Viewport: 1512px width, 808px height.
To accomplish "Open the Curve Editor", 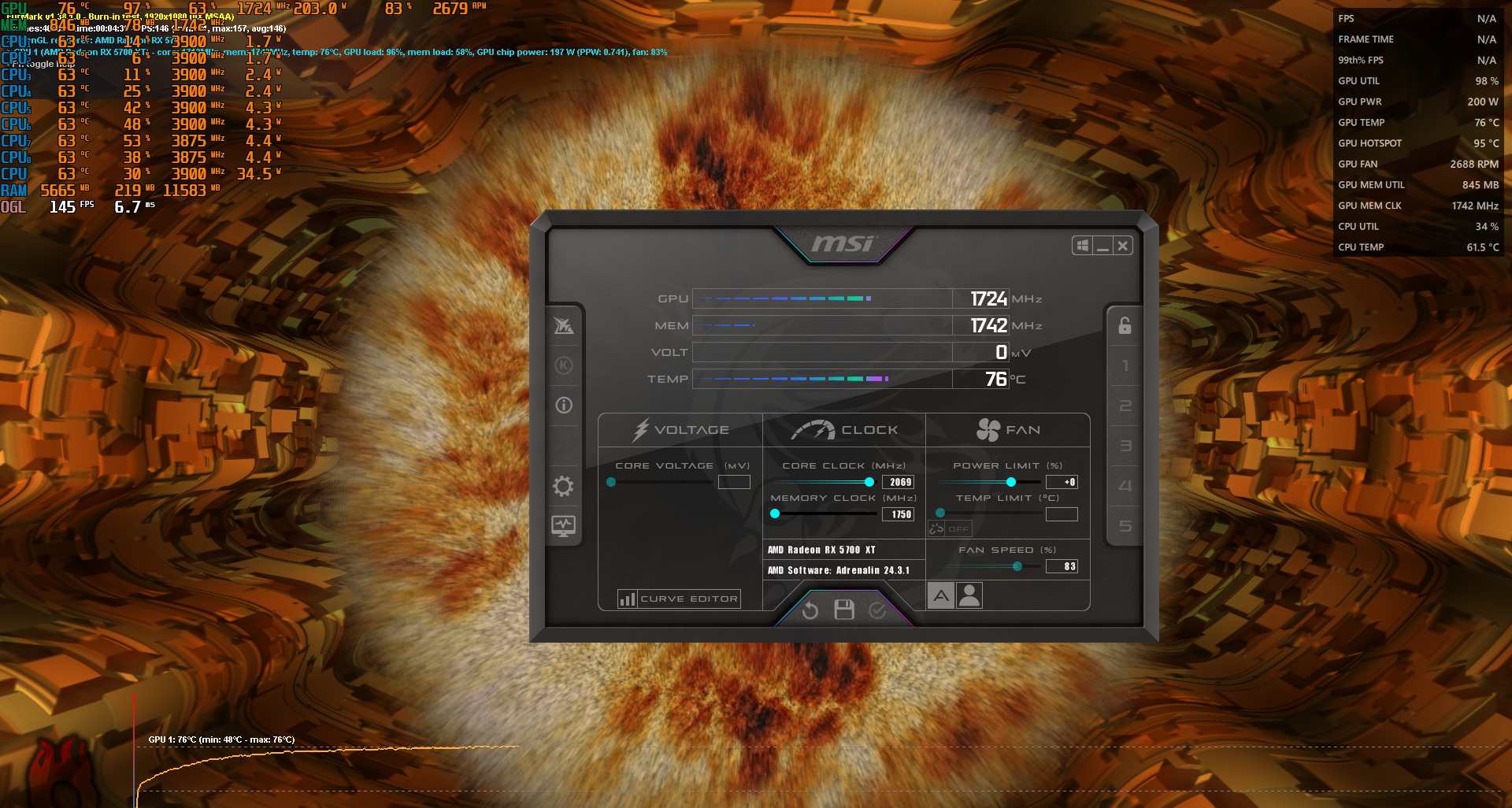I will tap(679, 599).
